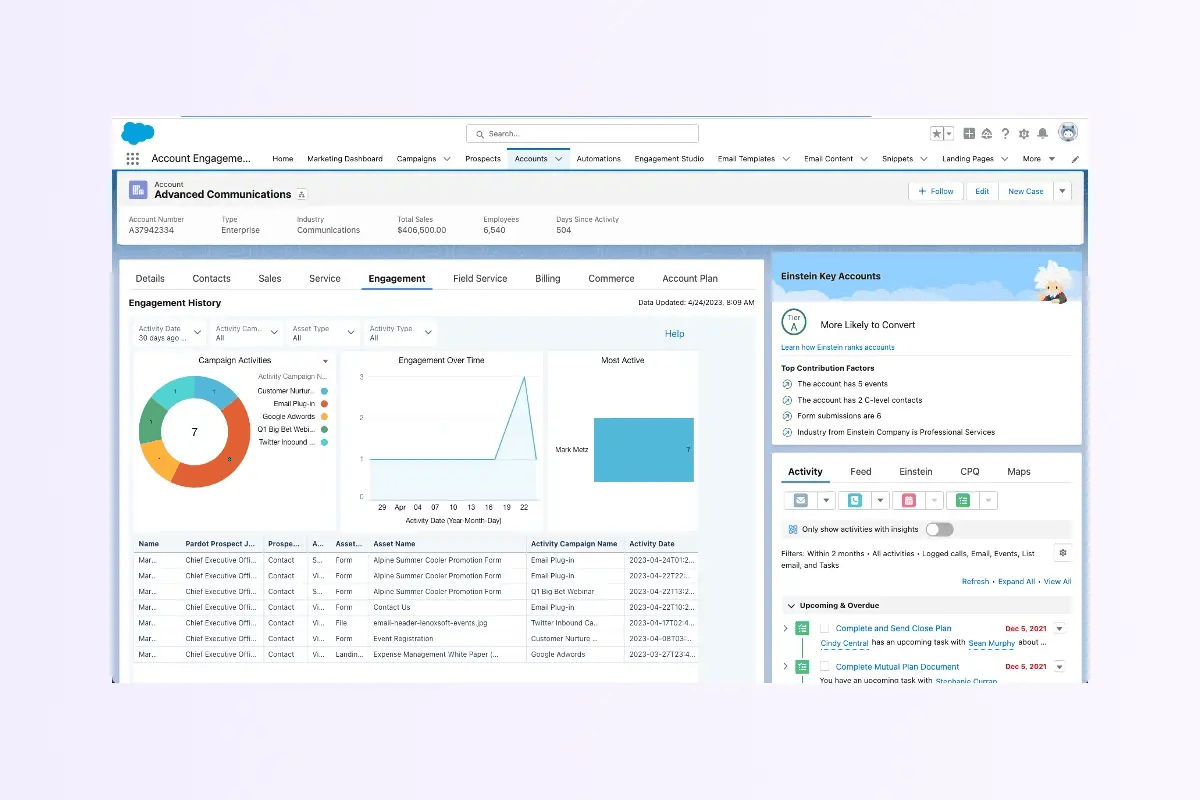
Task: Open the email compose action in Activity panel
Action: coord(800,500)
